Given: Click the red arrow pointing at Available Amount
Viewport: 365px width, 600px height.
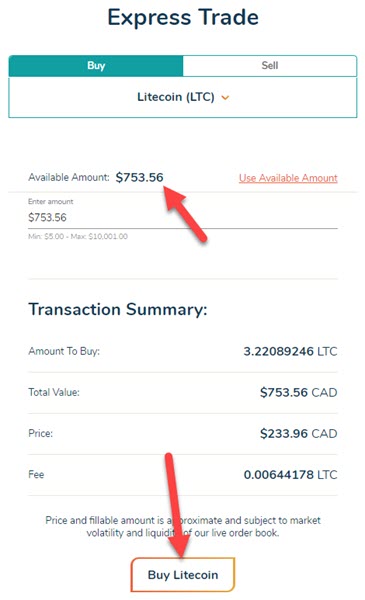Looking at the screenshot, I should point(186,213).
